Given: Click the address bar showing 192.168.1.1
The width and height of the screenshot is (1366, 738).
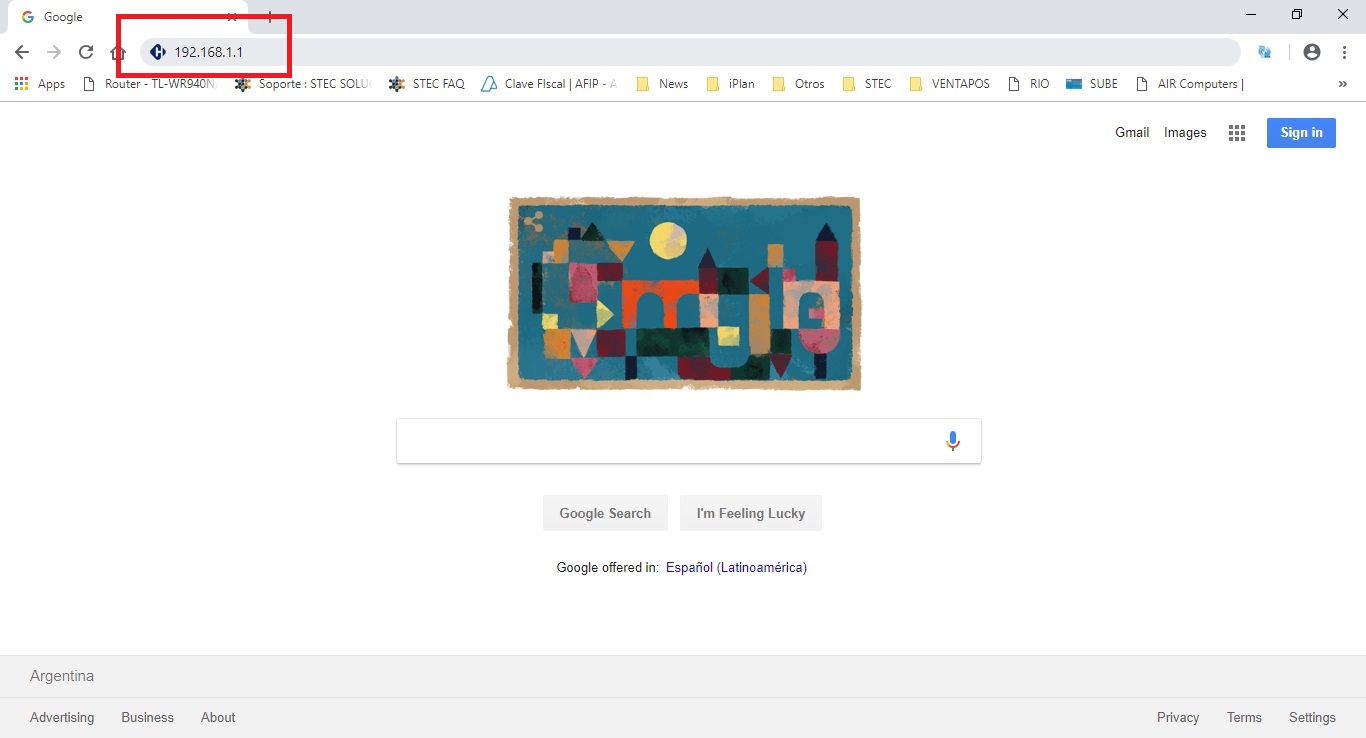Looking at the screenshot, I should coord(690,52).
